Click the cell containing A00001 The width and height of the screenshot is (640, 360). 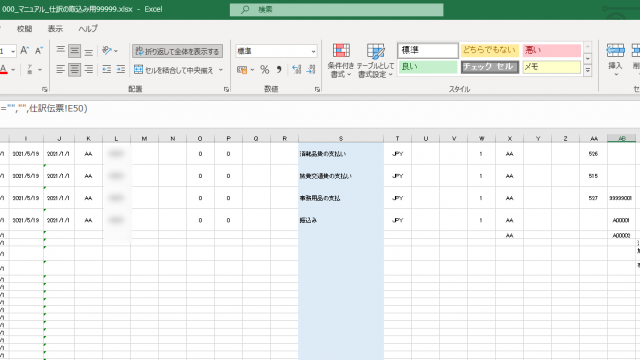pyautogui.click(x=621, y=220)
